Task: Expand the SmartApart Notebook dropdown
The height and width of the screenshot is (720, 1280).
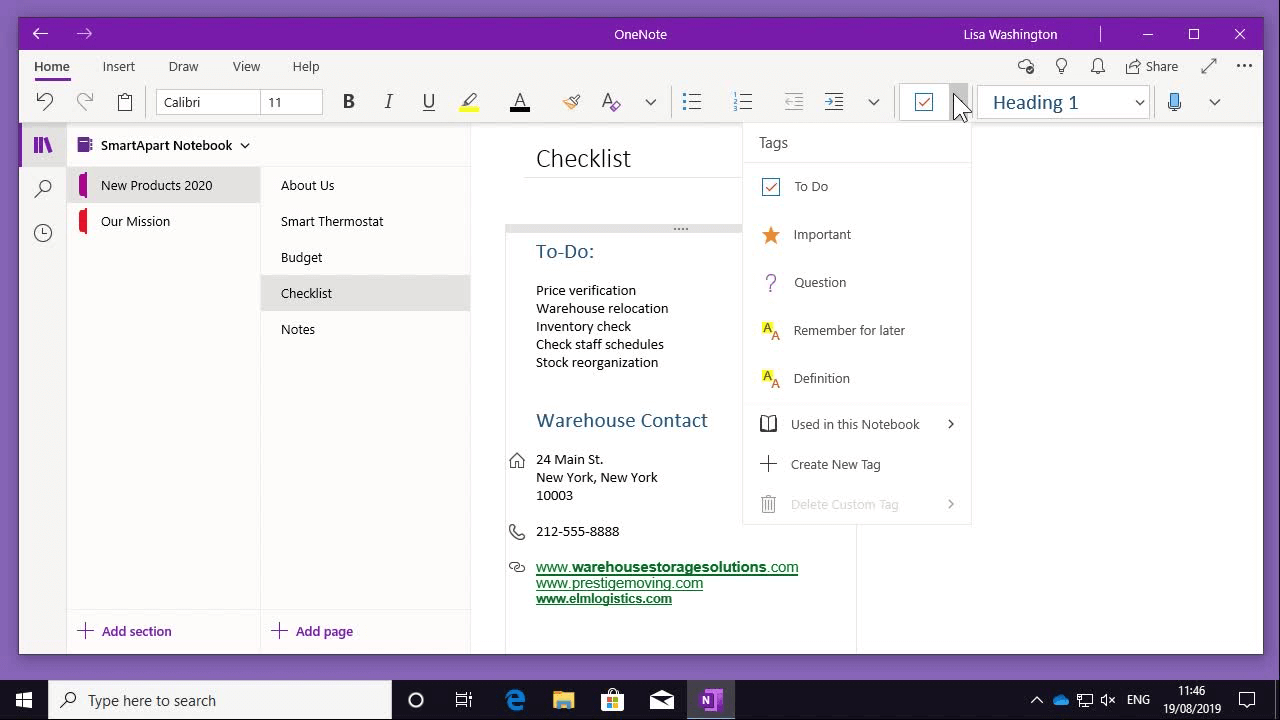Action: (x=245, y=145)
